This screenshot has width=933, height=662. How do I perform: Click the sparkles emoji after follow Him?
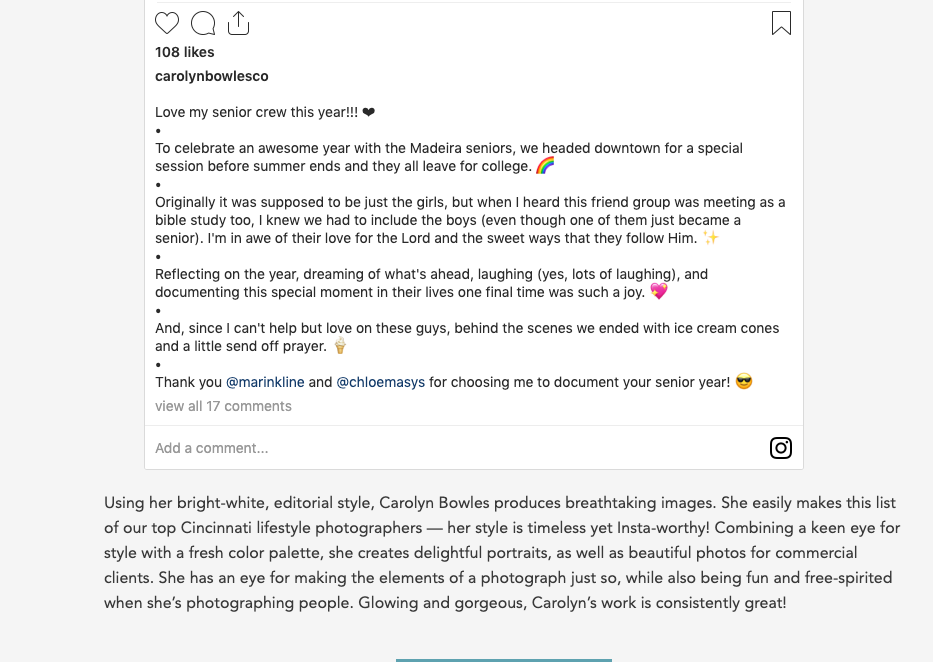pyautogui.click(x=710, y=238)
